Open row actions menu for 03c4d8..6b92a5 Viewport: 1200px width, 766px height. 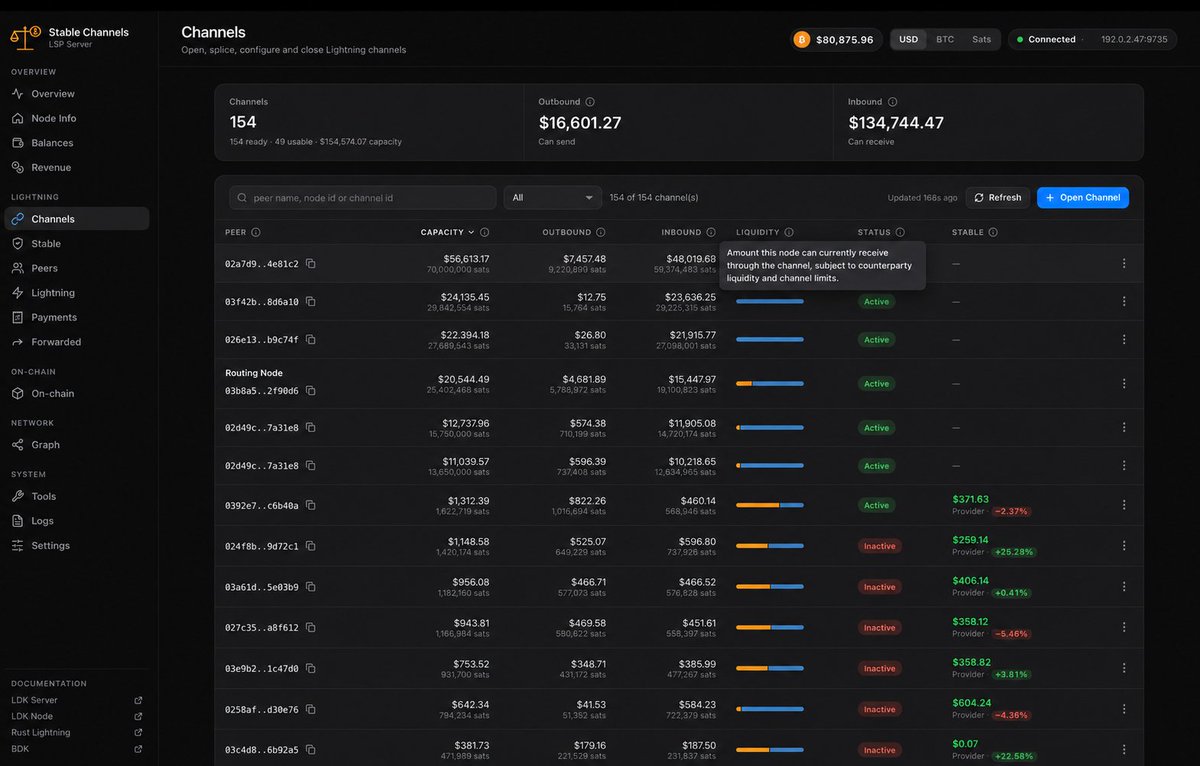pos(1124,750)
